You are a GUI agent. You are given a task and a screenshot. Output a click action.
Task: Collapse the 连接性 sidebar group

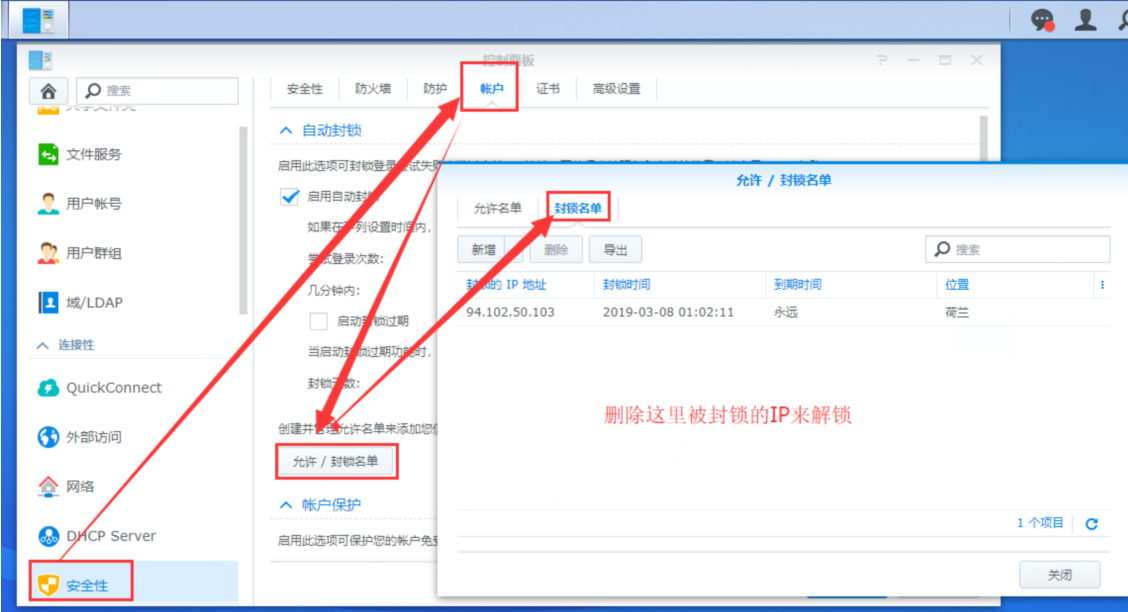click(43, 345)
